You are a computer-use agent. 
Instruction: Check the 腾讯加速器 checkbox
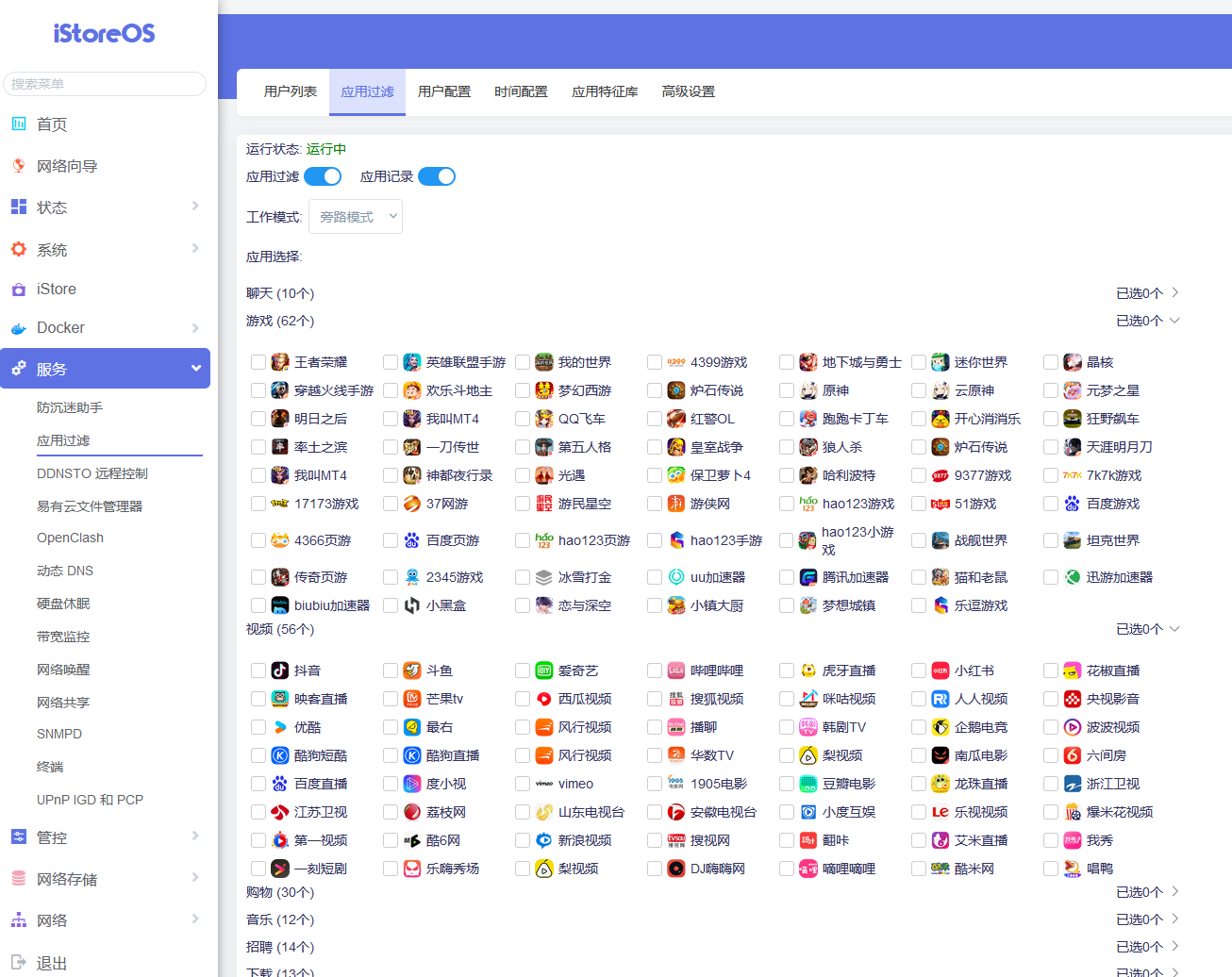coord(787,577)
